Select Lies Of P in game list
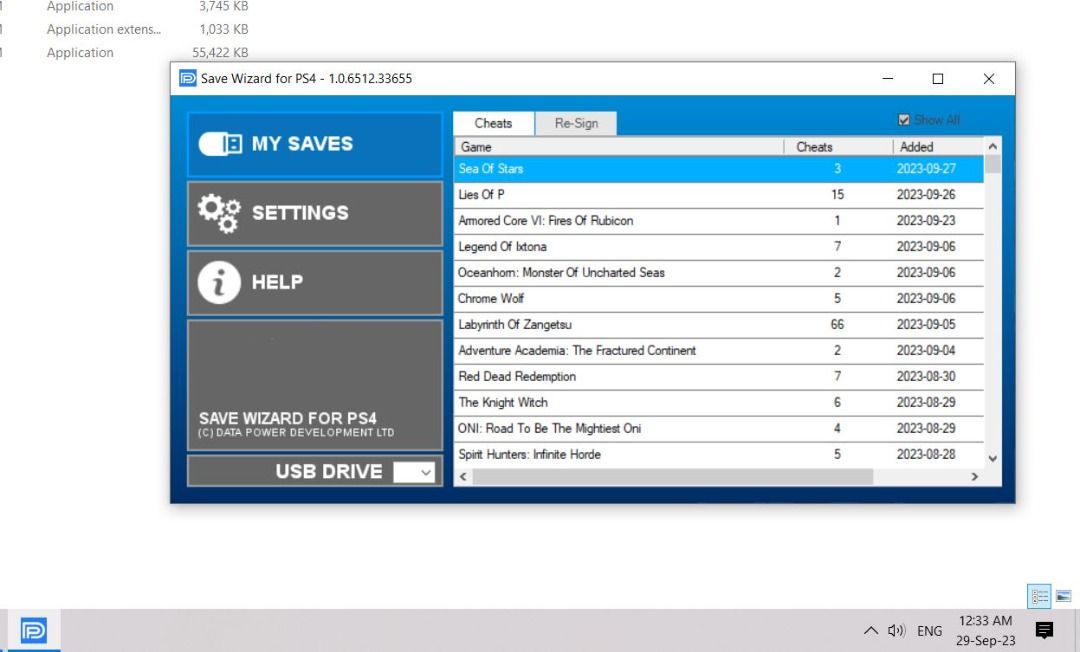1080x652 pixels. click(718, 195)
